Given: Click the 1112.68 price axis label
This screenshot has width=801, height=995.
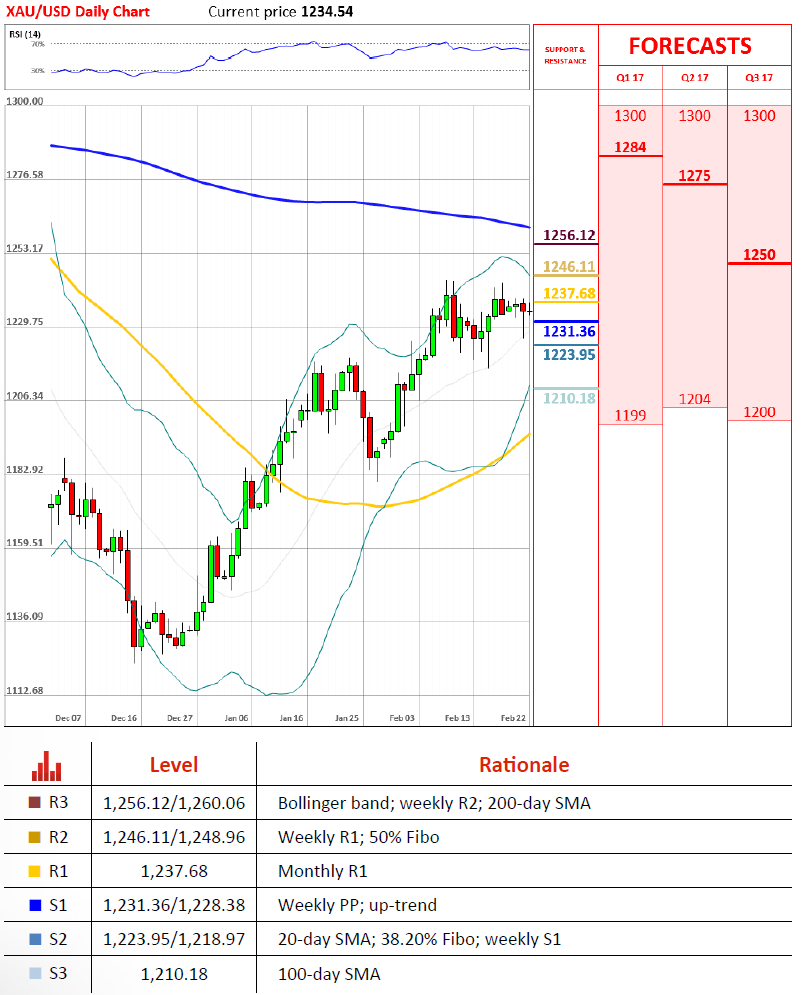Looking at the screenshot, I should [25, 690].
